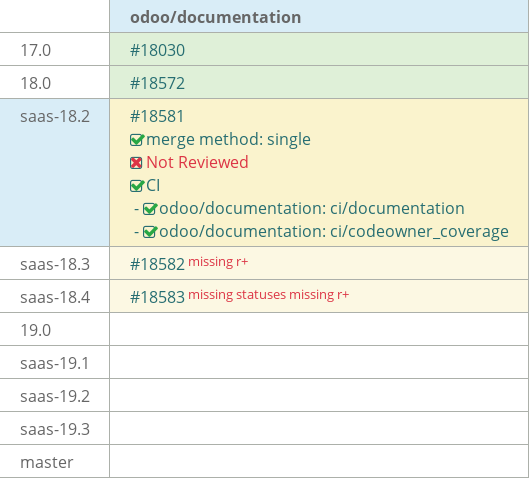Open pull request #18582 link
529x478 pixels.
pos(158,264)
